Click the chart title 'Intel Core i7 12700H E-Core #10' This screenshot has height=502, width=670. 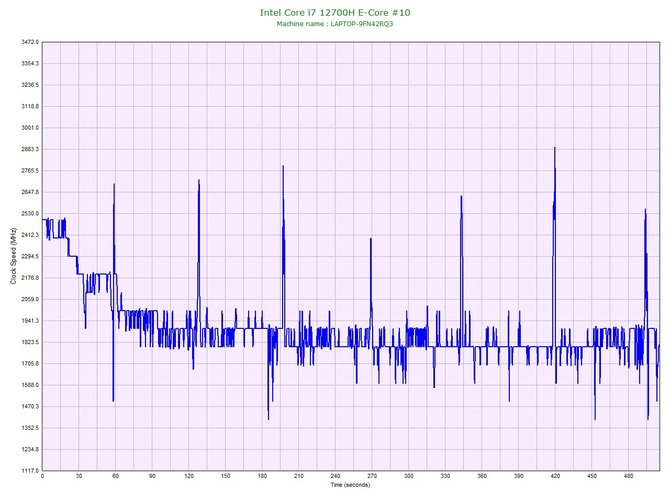[x=335, y=12]
